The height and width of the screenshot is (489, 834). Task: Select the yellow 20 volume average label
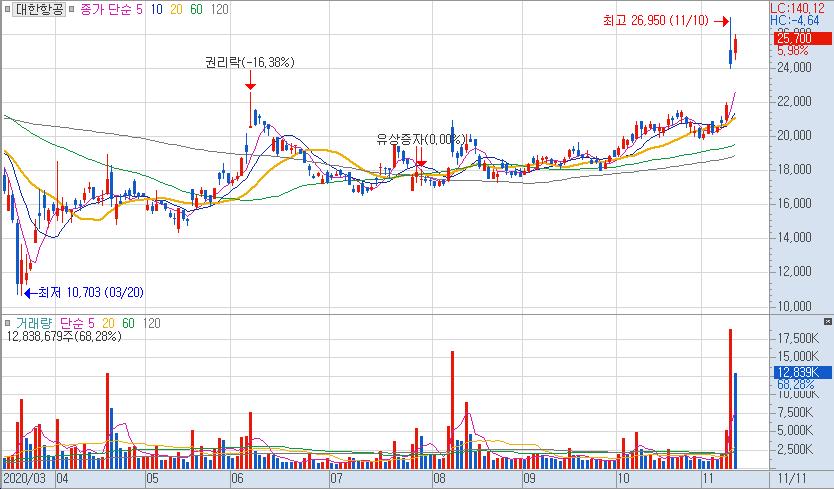pos(108,323)
